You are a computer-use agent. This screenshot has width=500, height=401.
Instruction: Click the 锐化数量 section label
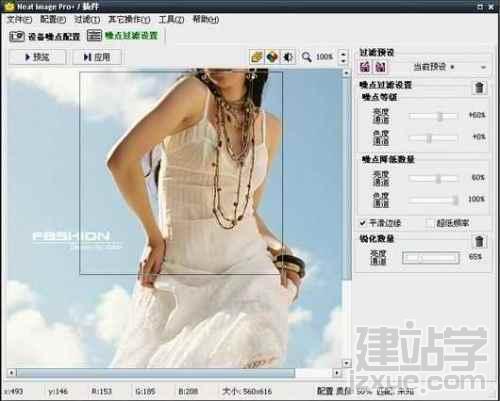point(377,238)
